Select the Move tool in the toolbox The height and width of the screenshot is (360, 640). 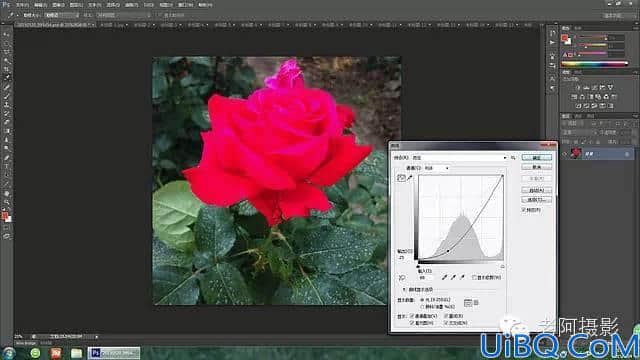click(x=6, y=34)
